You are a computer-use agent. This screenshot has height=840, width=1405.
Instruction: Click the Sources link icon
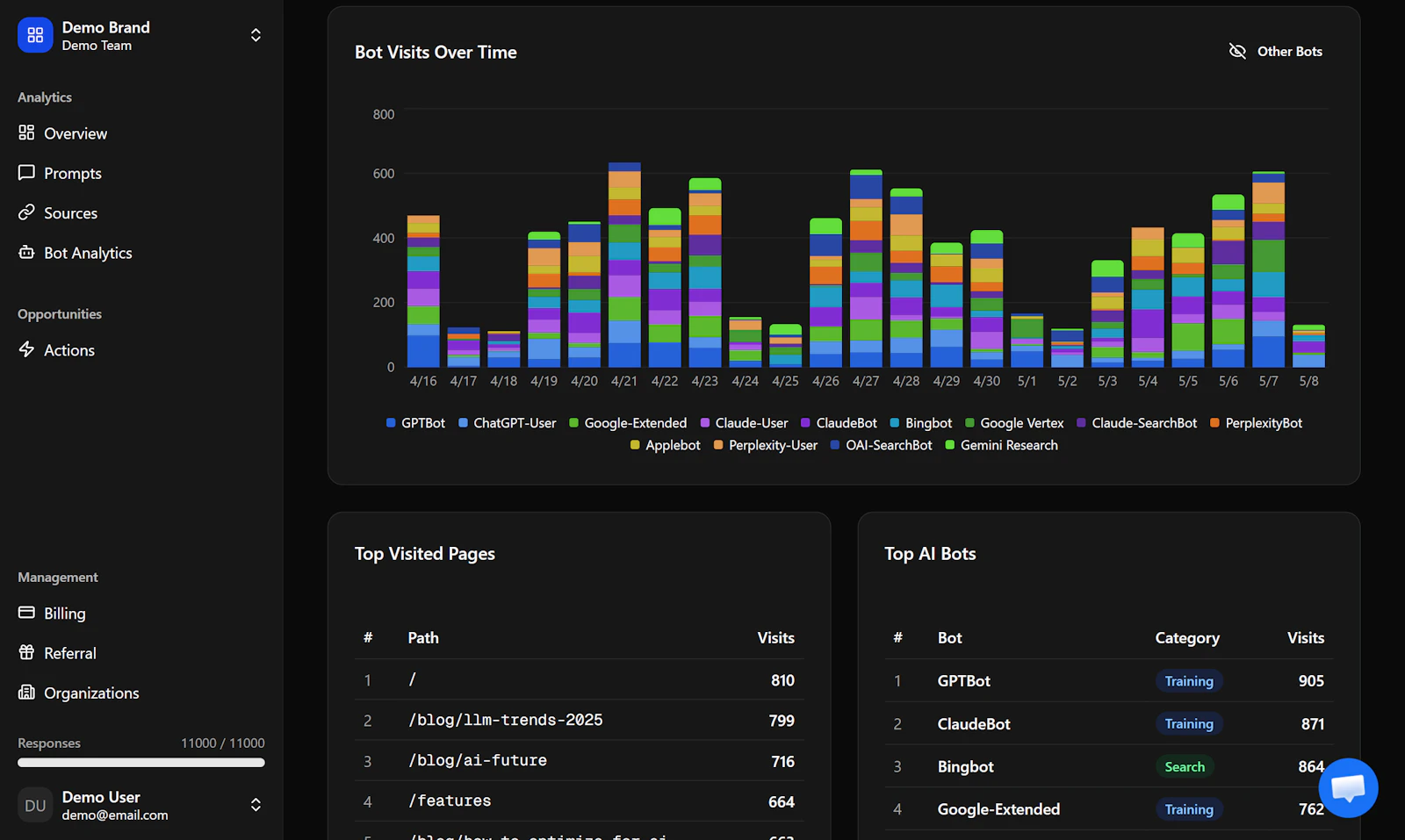(26, 212)
